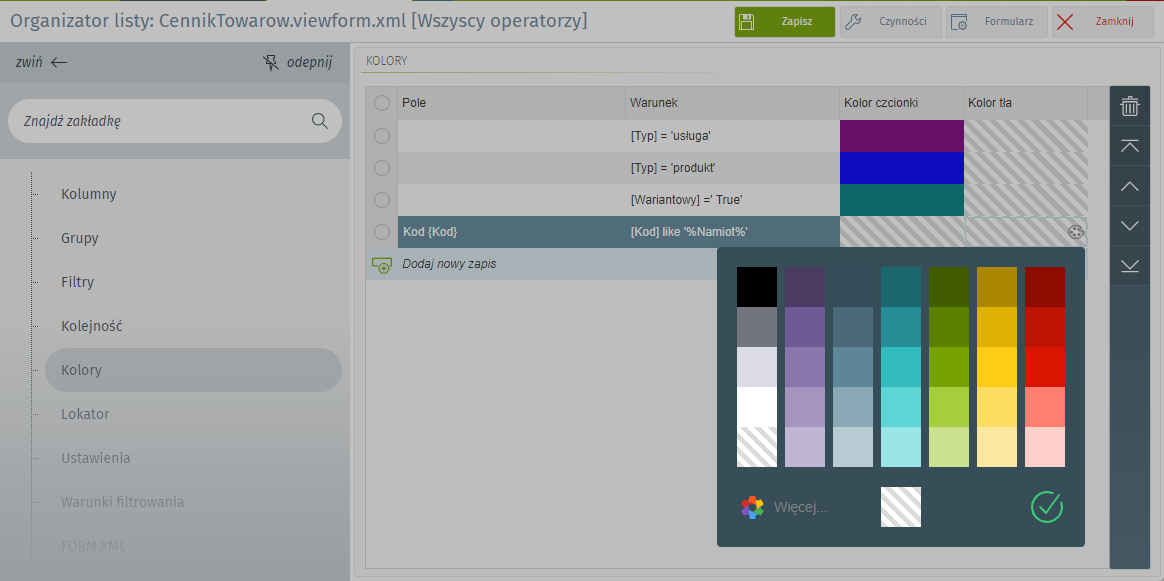This screenshot has height=581, width=1164.
Task: Open the Filtry tab in sidebar
Action: 79,282
